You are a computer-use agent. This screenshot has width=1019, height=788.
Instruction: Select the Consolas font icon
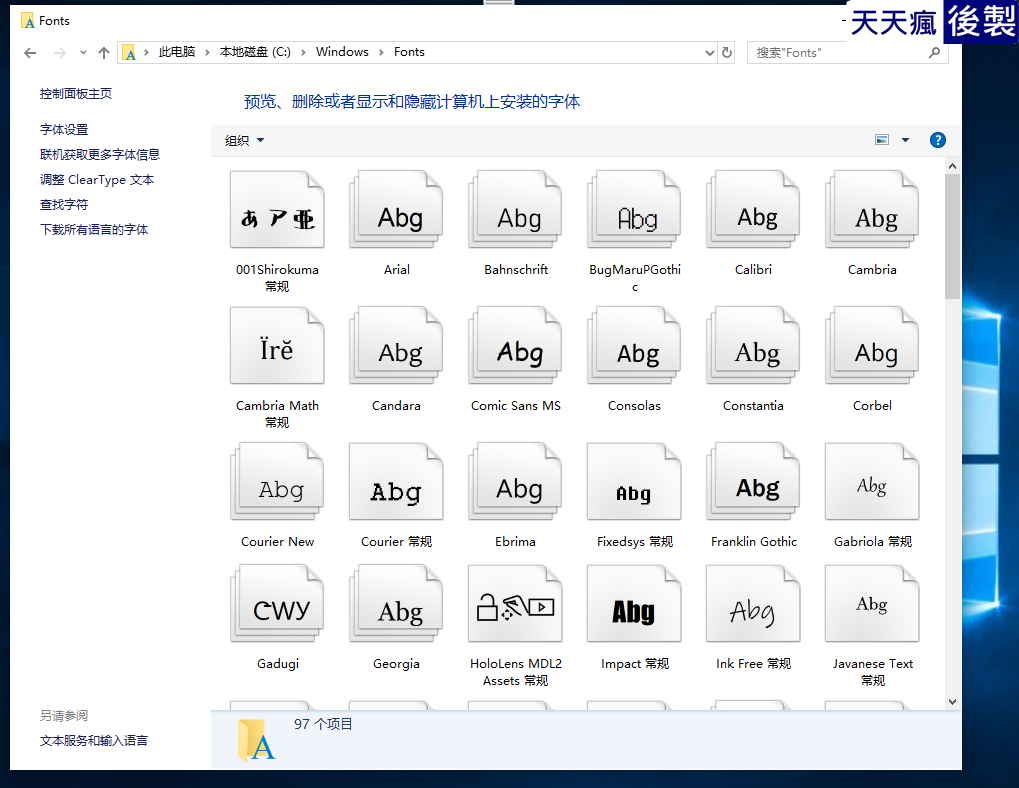click(x=634, y=346)
